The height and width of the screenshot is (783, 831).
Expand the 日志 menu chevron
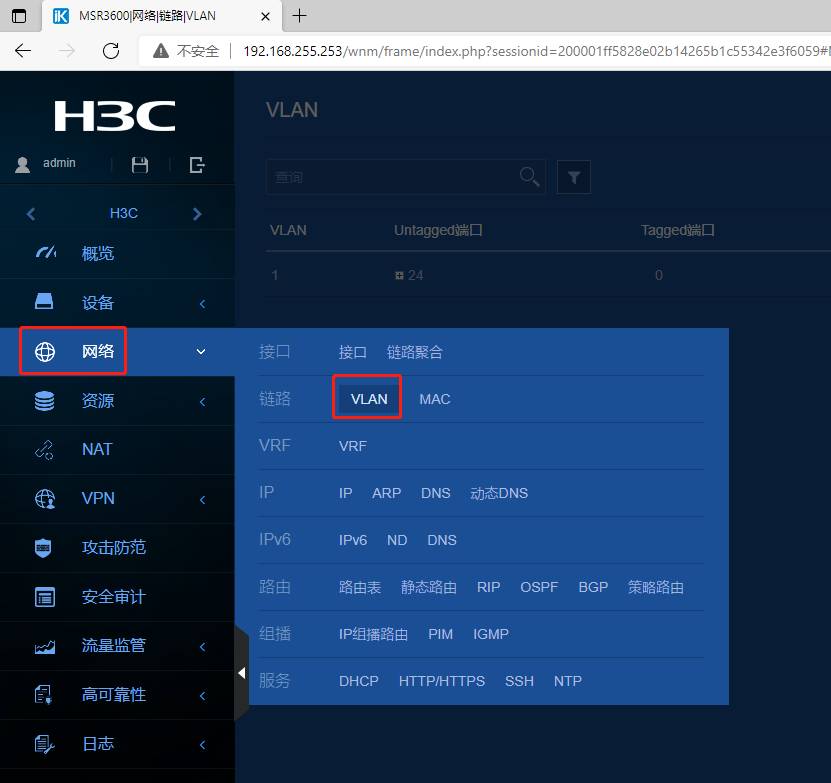pyautogui.click(x=202, y=744)
